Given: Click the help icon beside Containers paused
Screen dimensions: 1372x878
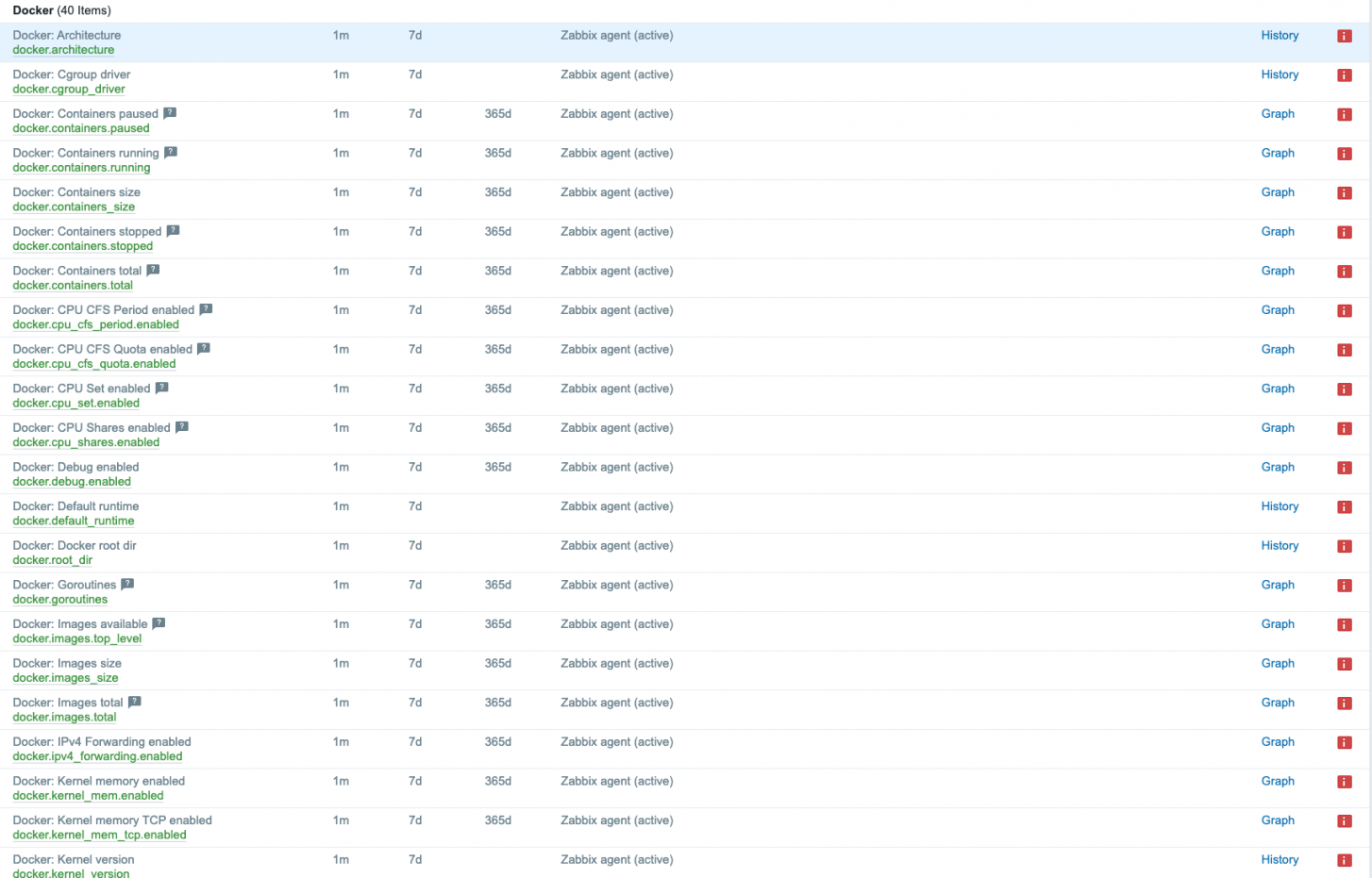Looking at the screenshot, I should pyautogui.click(x=170, y=113).
